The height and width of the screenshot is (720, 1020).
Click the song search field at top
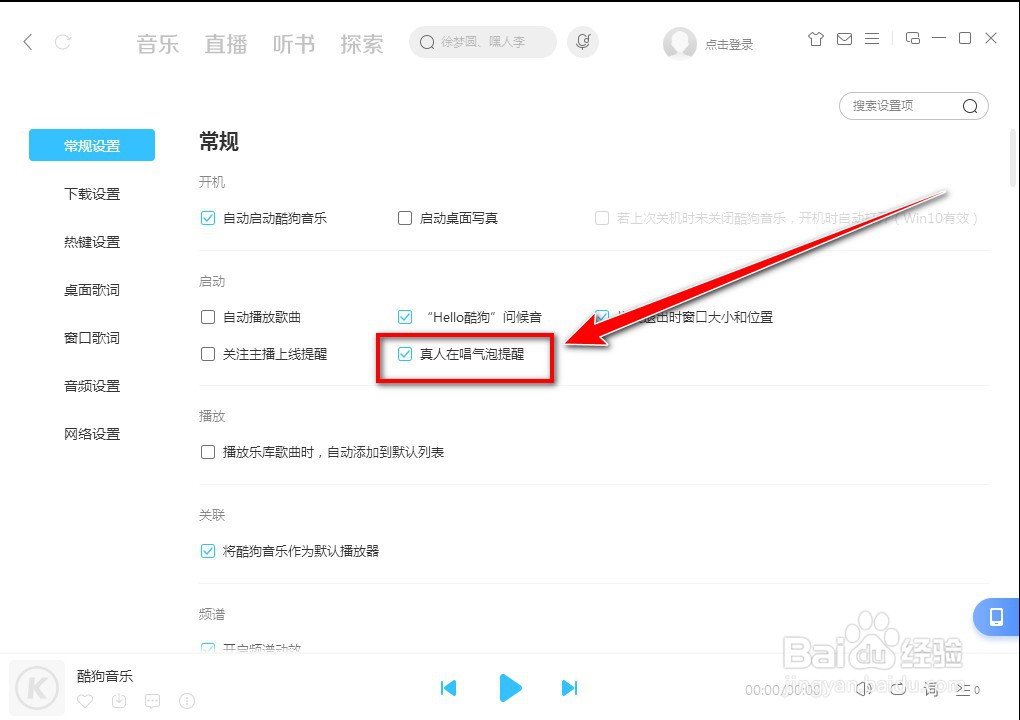coord(483,42)
